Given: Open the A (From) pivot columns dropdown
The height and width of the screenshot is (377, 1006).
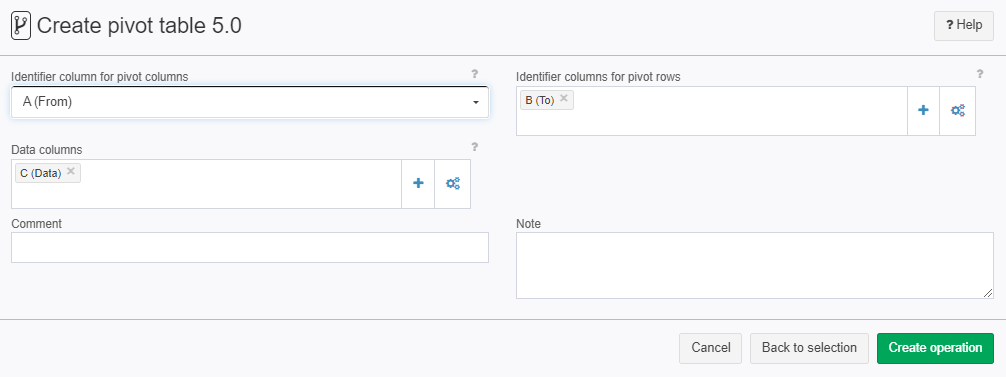Looking at the screenshot, I should [250, 102].
